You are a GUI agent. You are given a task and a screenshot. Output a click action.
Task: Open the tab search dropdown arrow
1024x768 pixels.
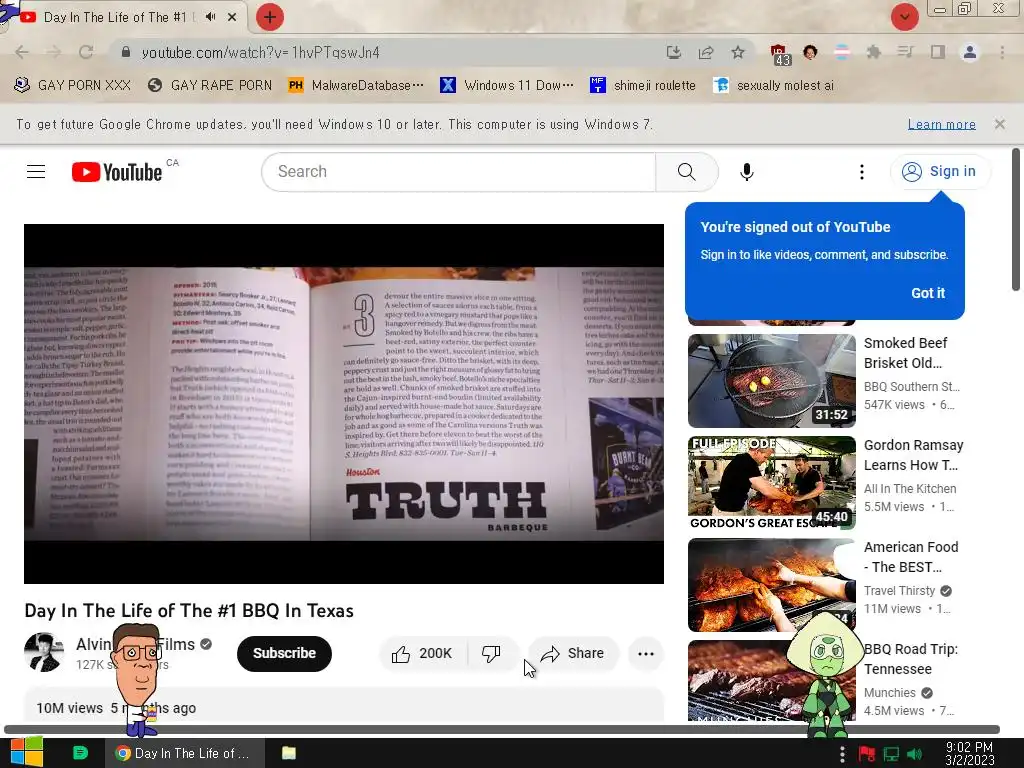point(904,17)
